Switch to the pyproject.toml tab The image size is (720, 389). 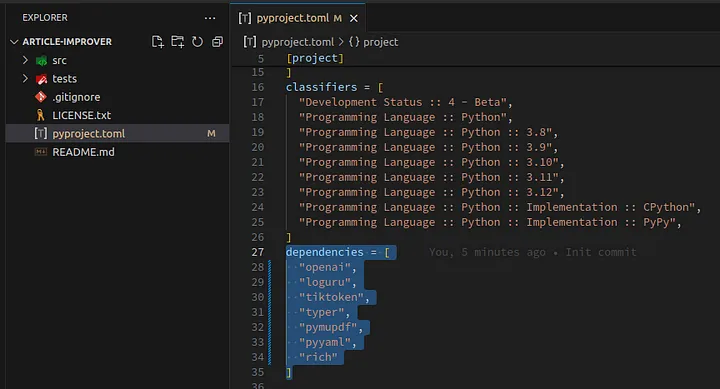(x=297, y=18)
